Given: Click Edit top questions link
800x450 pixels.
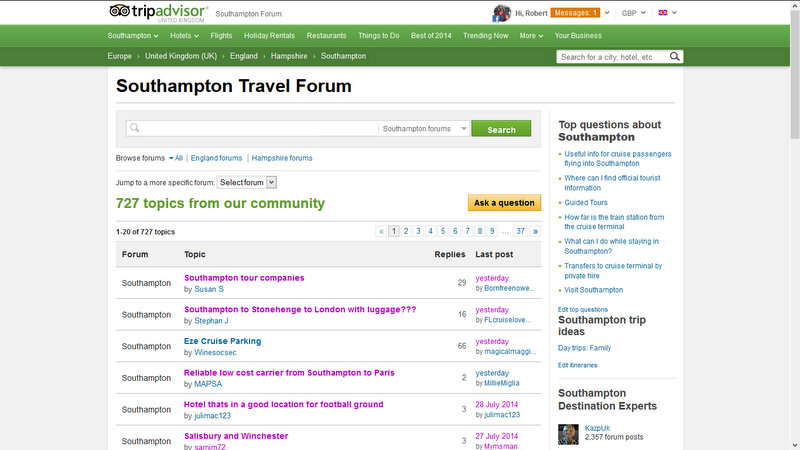Looking at the screenshot, I should click(583, 310).
